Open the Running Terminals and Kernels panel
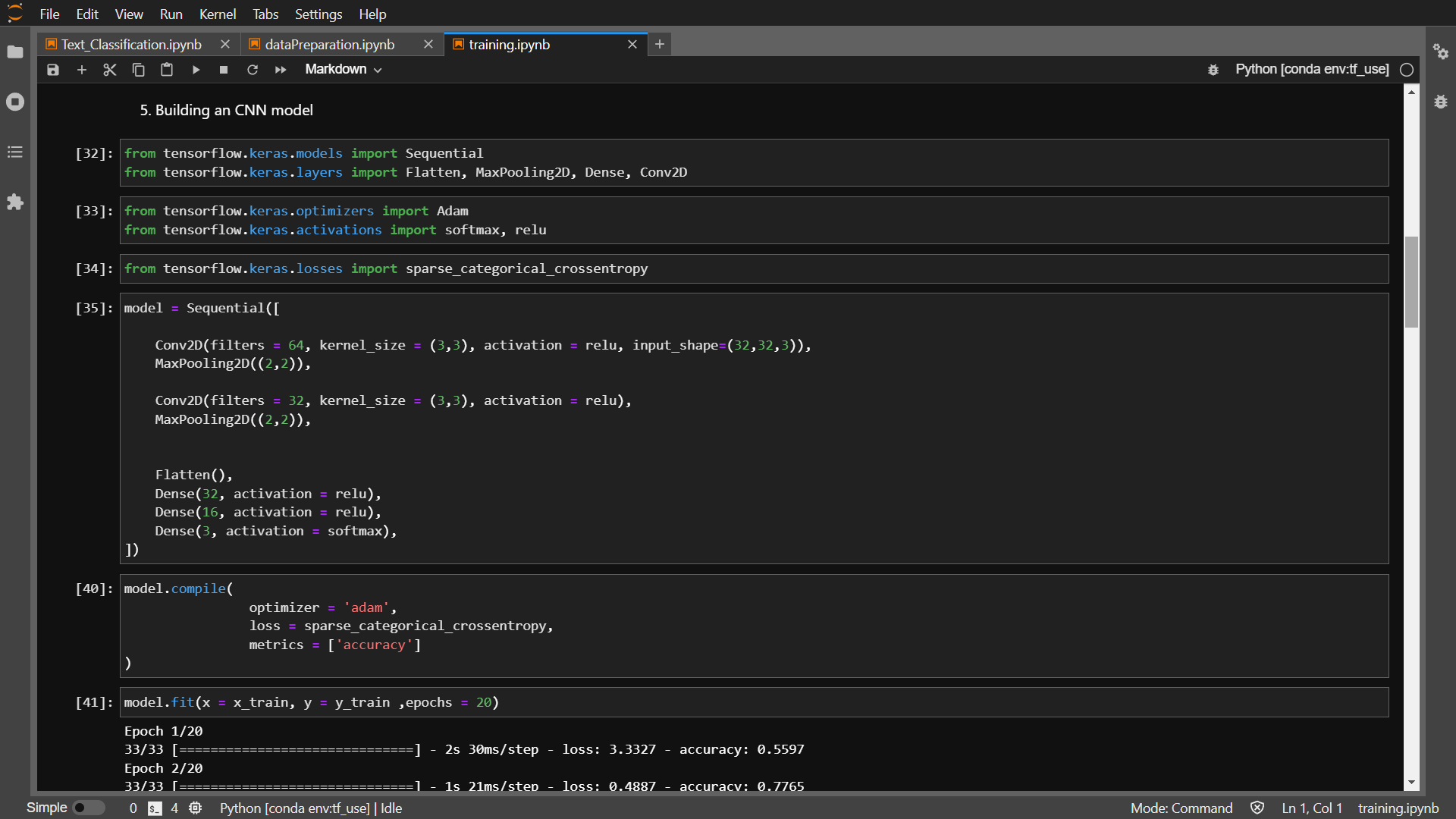1456x819 pixels. point(15,102)
